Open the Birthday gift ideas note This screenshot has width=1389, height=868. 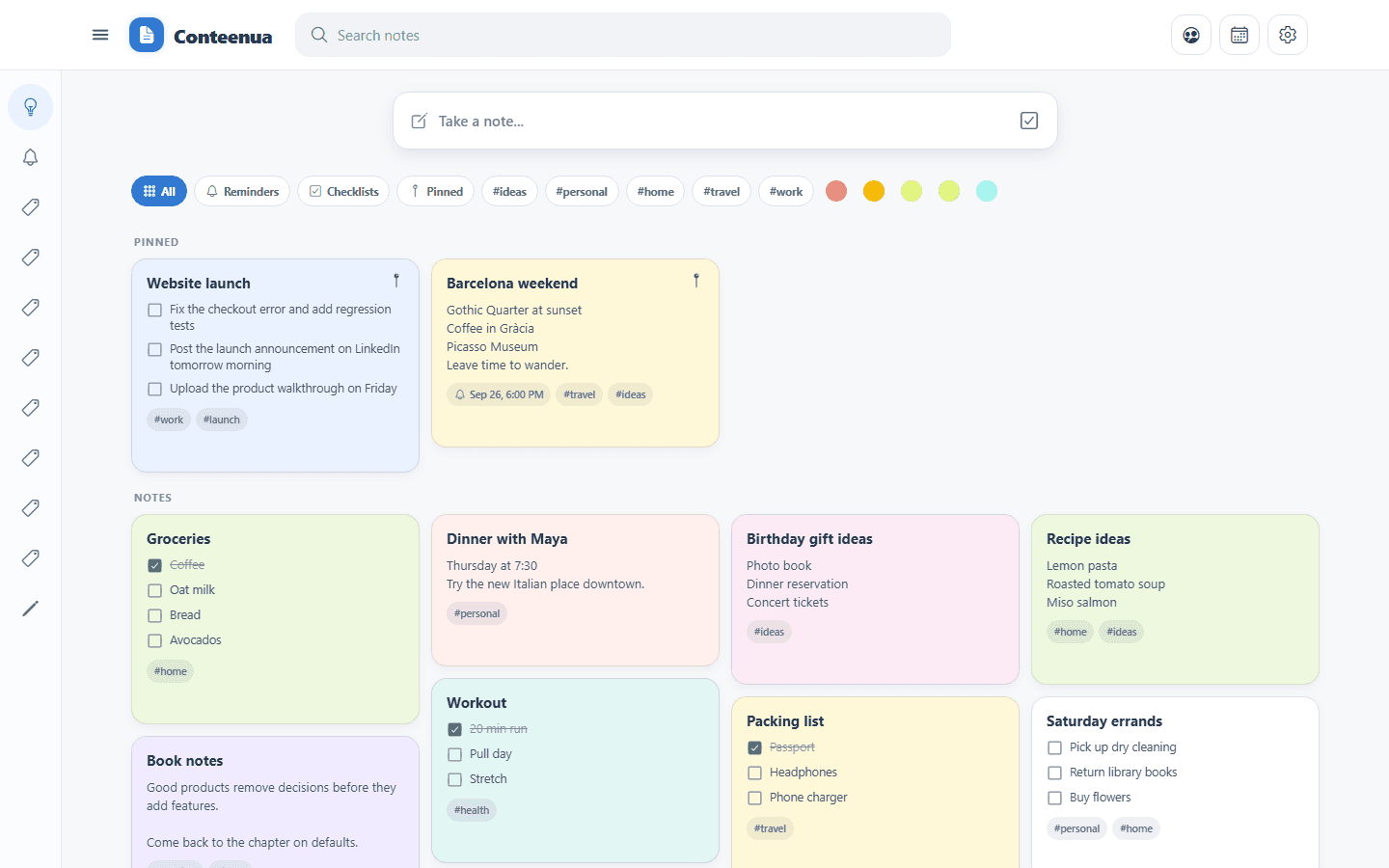click(875, 599)
